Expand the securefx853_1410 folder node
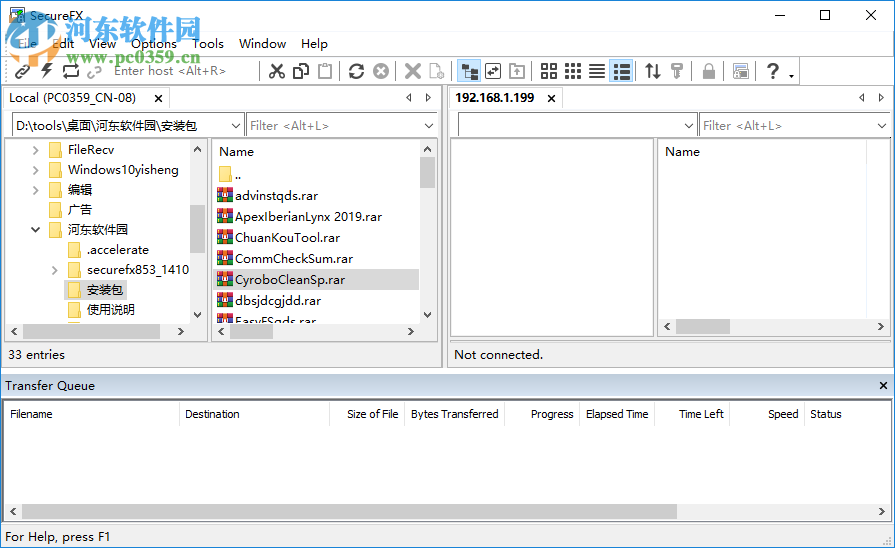Screen dimensions: 895x548 coord(54,270)
